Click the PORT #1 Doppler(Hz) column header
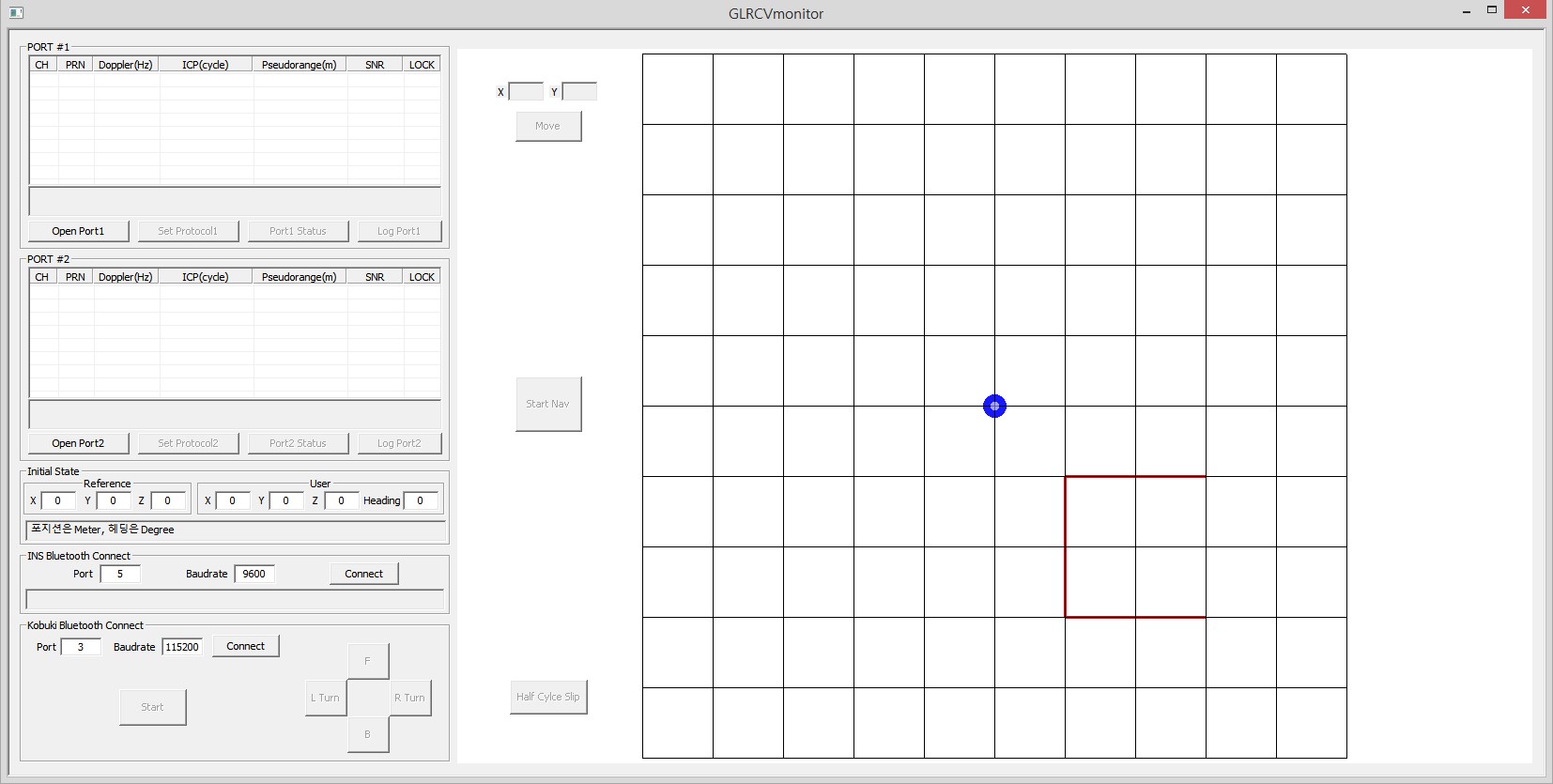 125,65
